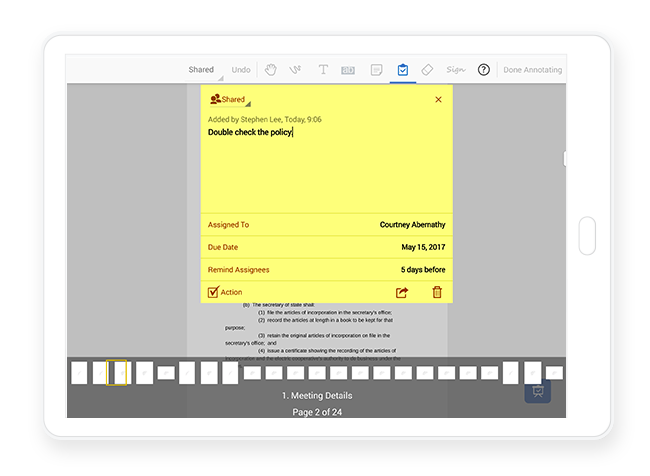Click the share arrow icon on the note

tap(402, 292)
